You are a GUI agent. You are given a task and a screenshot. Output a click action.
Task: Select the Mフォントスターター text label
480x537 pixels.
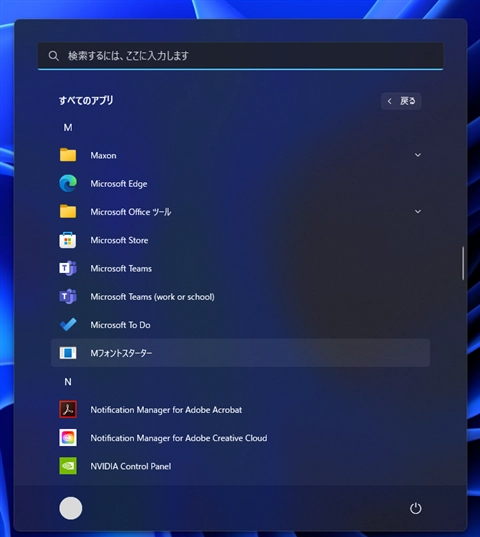coord(121,353)
